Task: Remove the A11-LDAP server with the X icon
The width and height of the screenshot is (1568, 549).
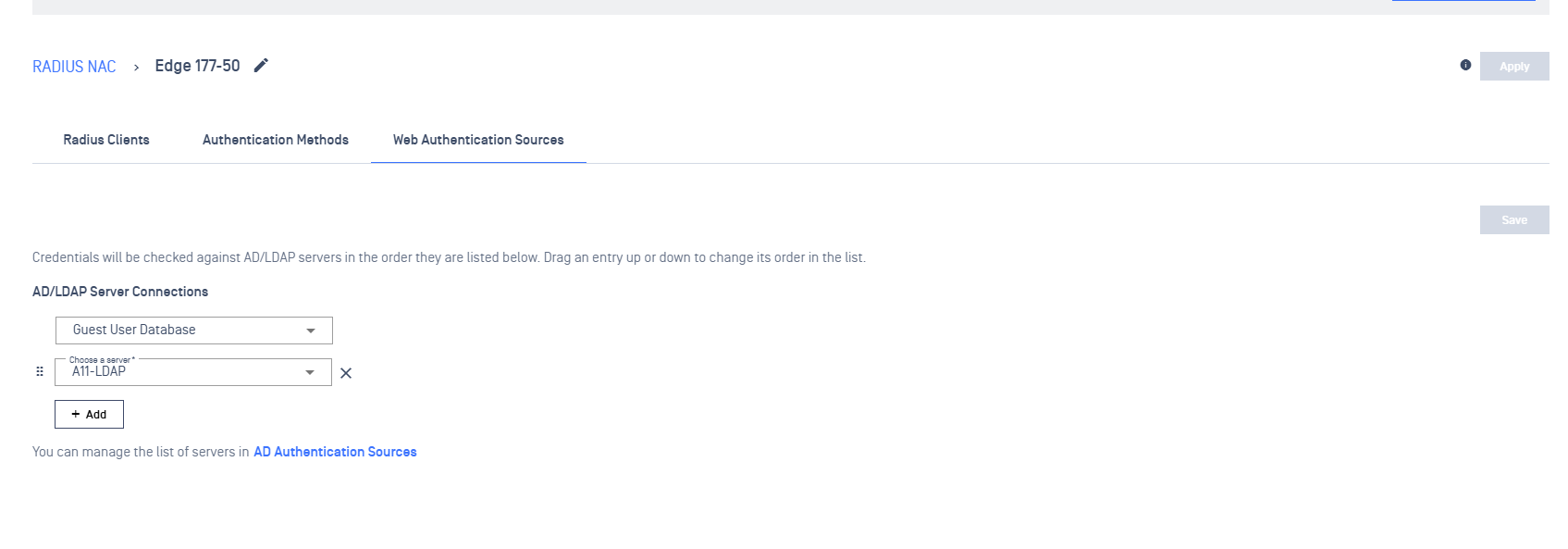Action: point(346,373)
